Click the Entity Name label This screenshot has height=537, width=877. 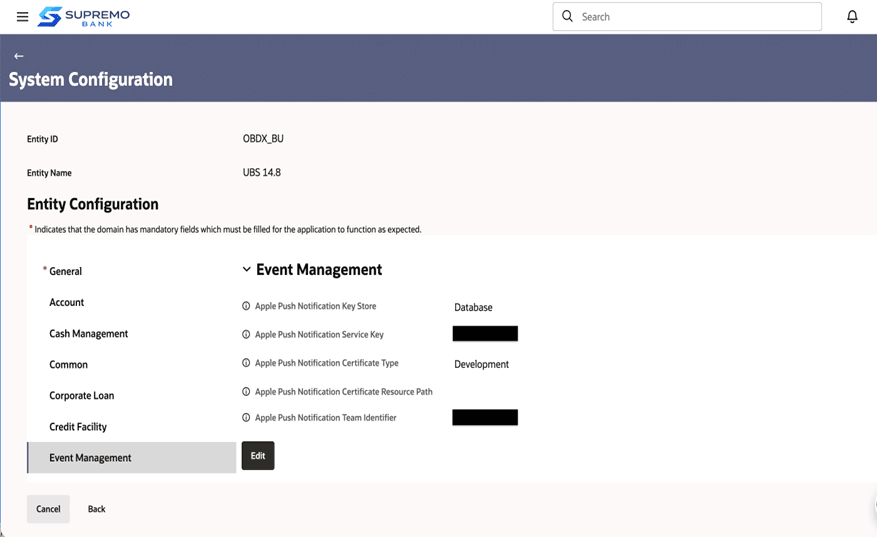click(49, 173)
